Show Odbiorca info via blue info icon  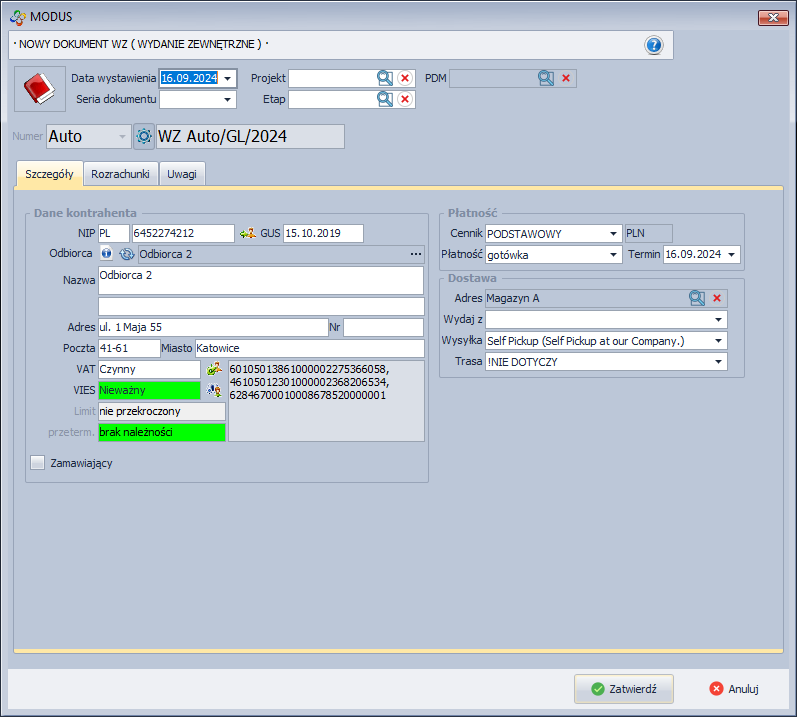pyautogui.click(x=107, y=254)
